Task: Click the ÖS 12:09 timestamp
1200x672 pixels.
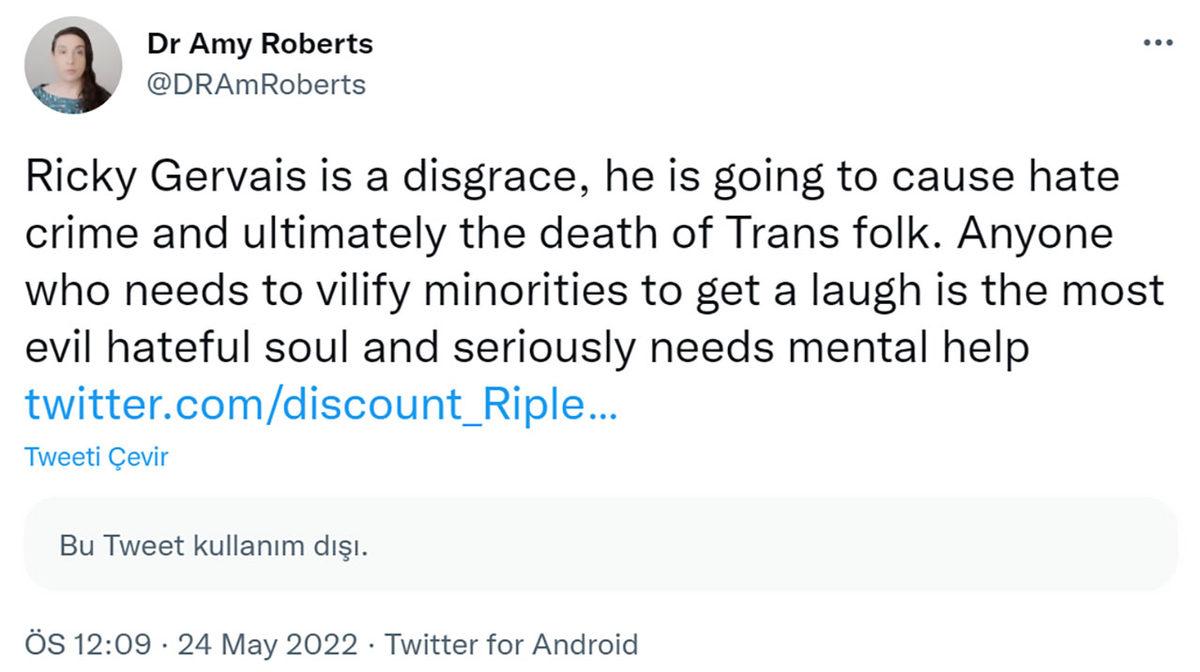Action: pyautogui.click(x=86, y=644)
